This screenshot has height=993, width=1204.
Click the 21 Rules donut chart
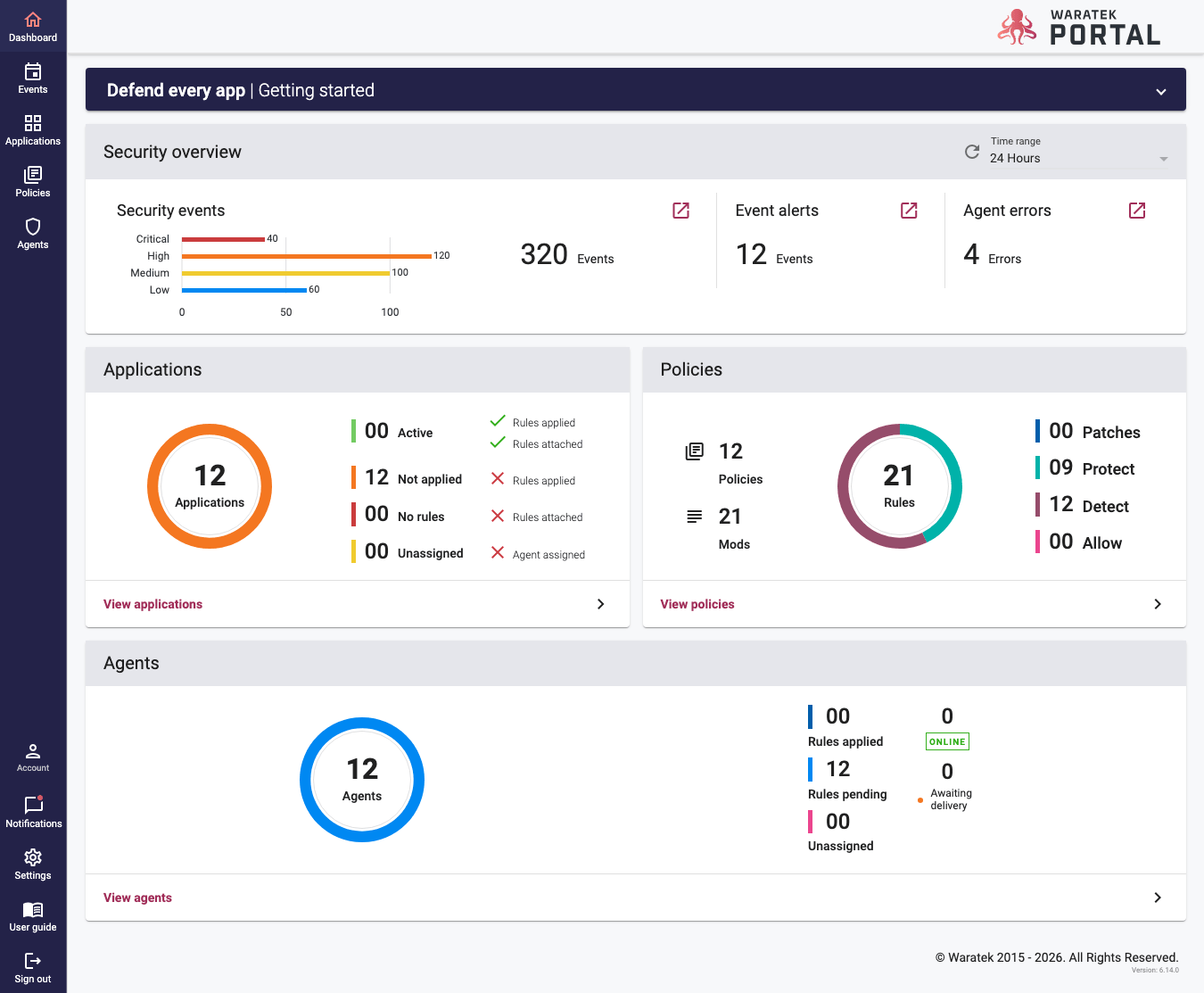point(899,486)
